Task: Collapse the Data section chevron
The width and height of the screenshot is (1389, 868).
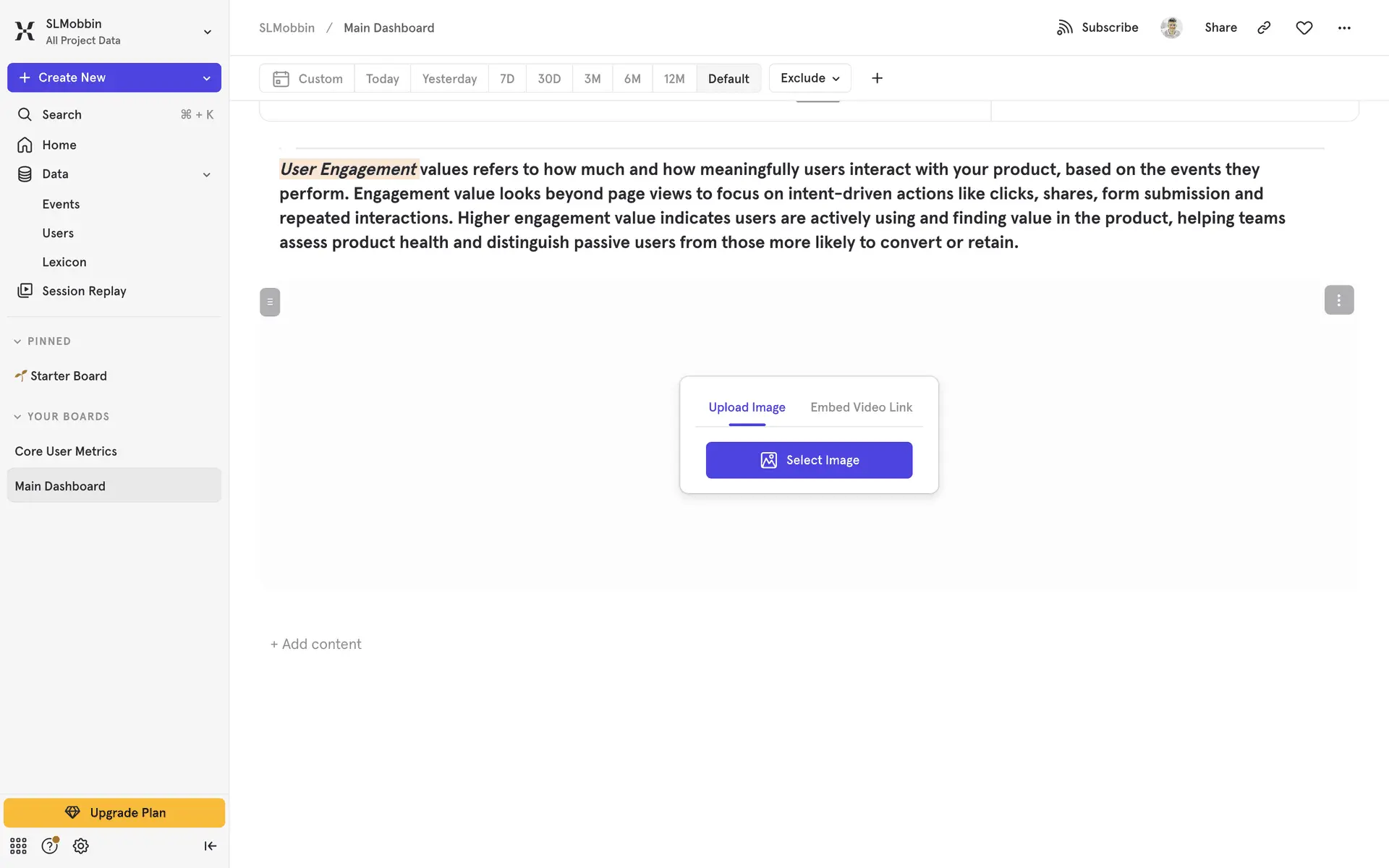Action: (206, 174)
